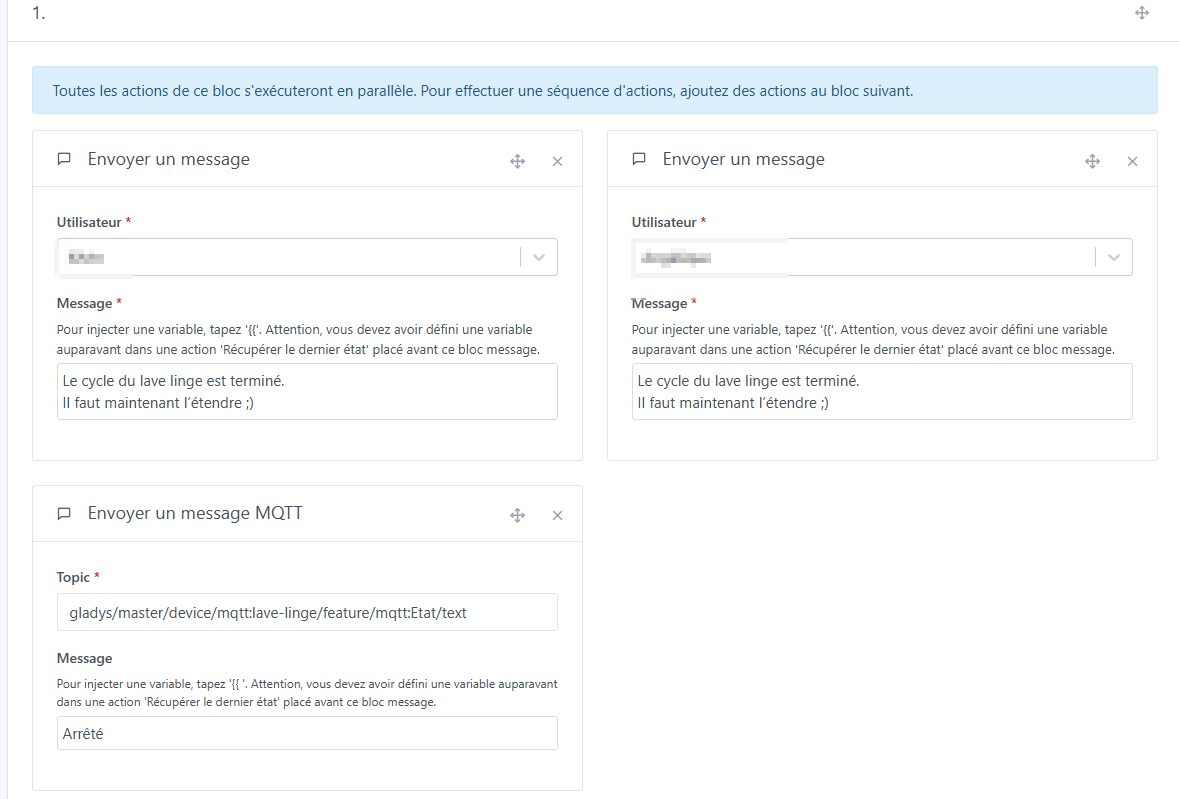Viewport: 1179px width, 799px height.
Task: Click the move handle of block 1
Action: [x=1142, y=13]
